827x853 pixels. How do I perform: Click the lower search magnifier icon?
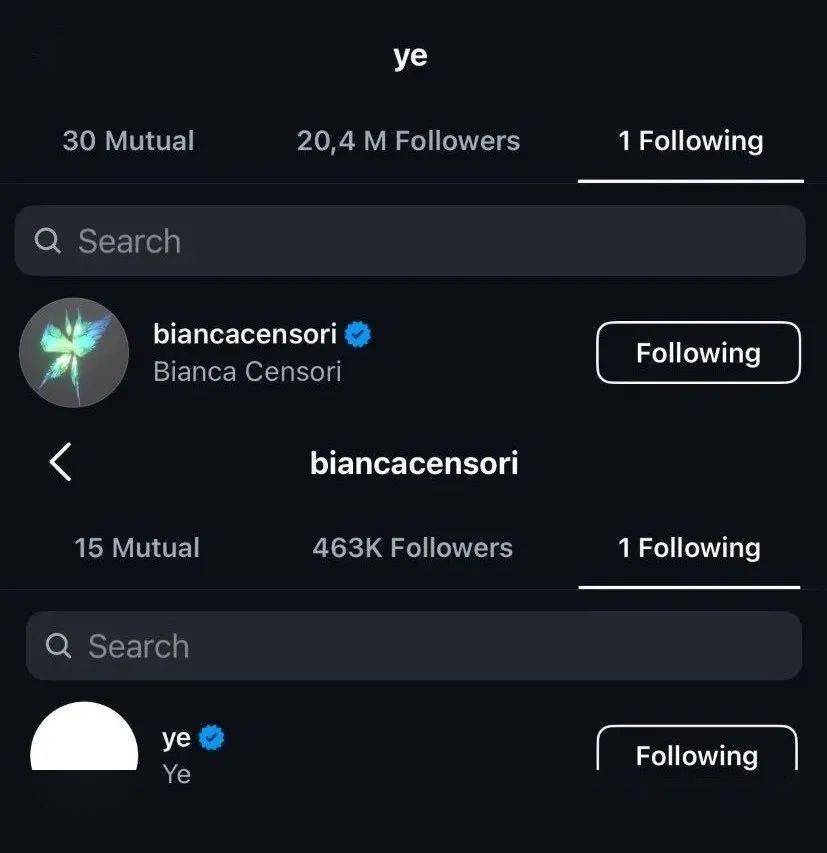(59, 646)
